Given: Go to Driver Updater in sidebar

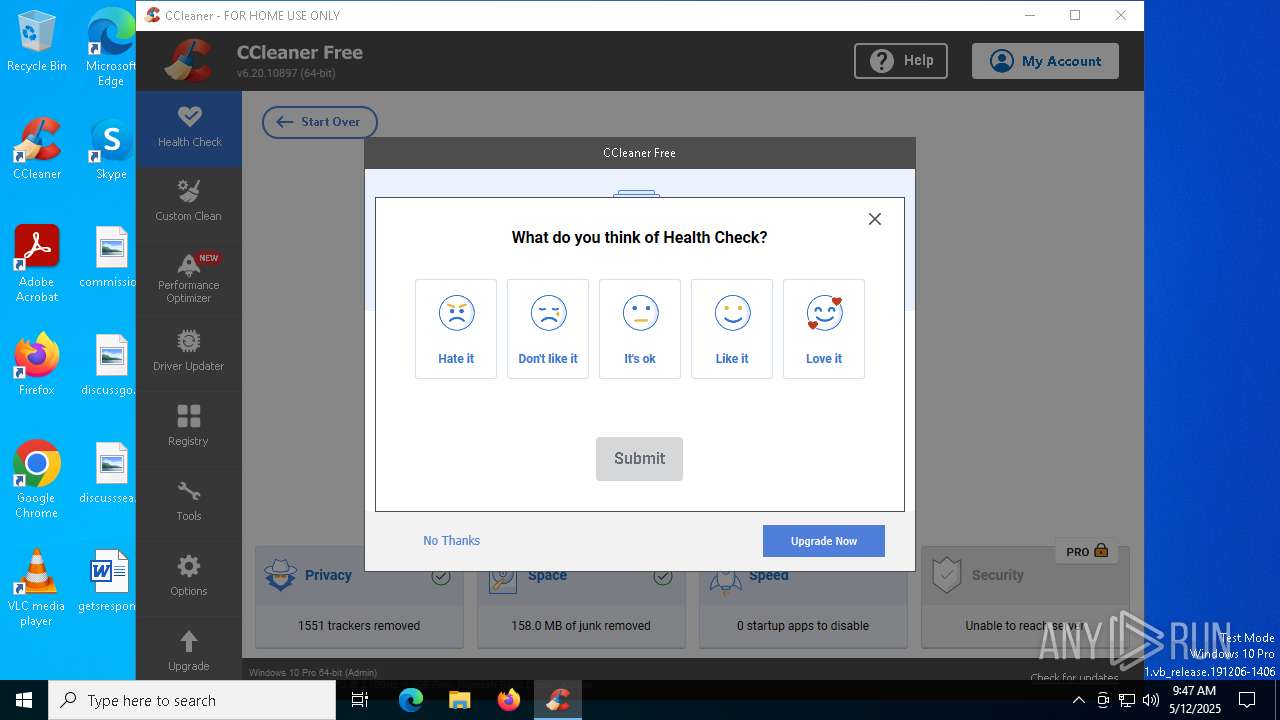Looking at the screenshot, I should click(x=189, y=353).
